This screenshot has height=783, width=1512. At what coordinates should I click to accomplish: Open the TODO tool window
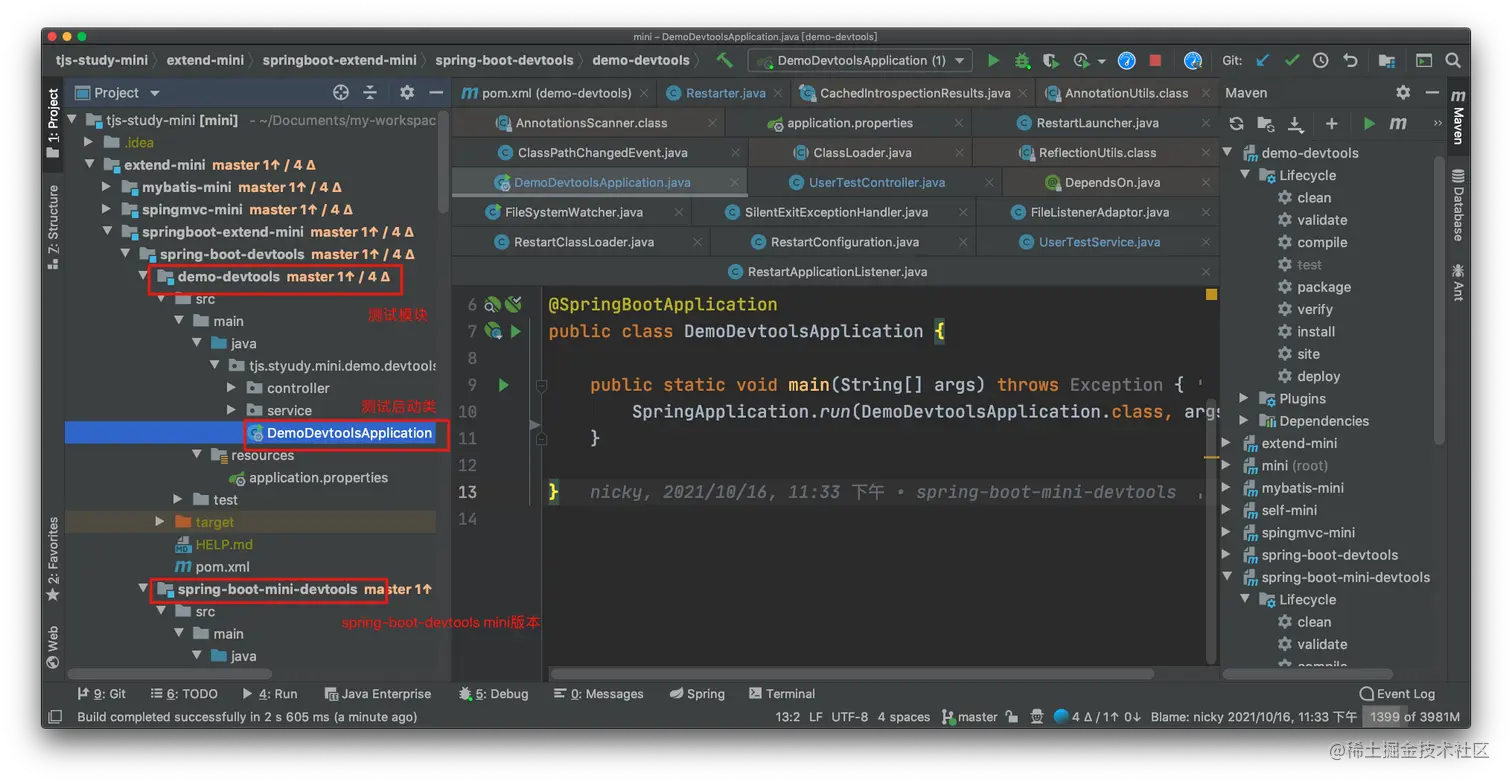(184, 694)
